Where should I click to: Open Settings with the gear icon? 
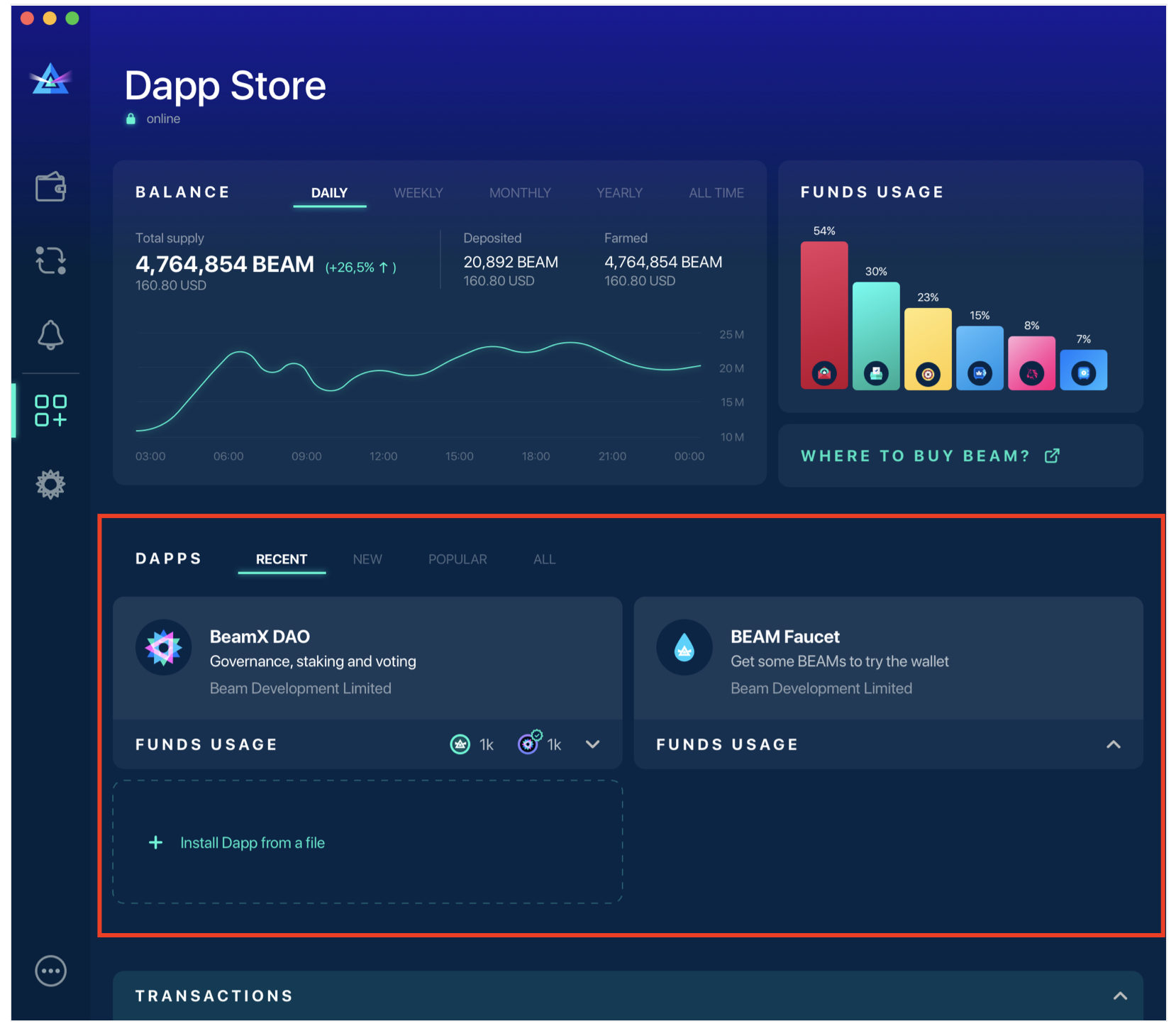(x=50, y=484)
